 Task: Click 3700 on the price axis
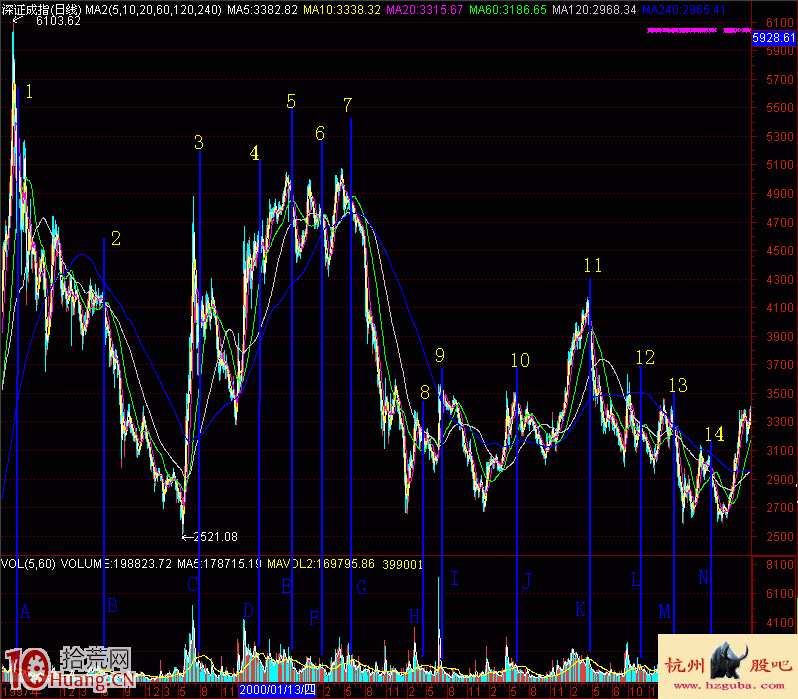(x=780, y=365)
